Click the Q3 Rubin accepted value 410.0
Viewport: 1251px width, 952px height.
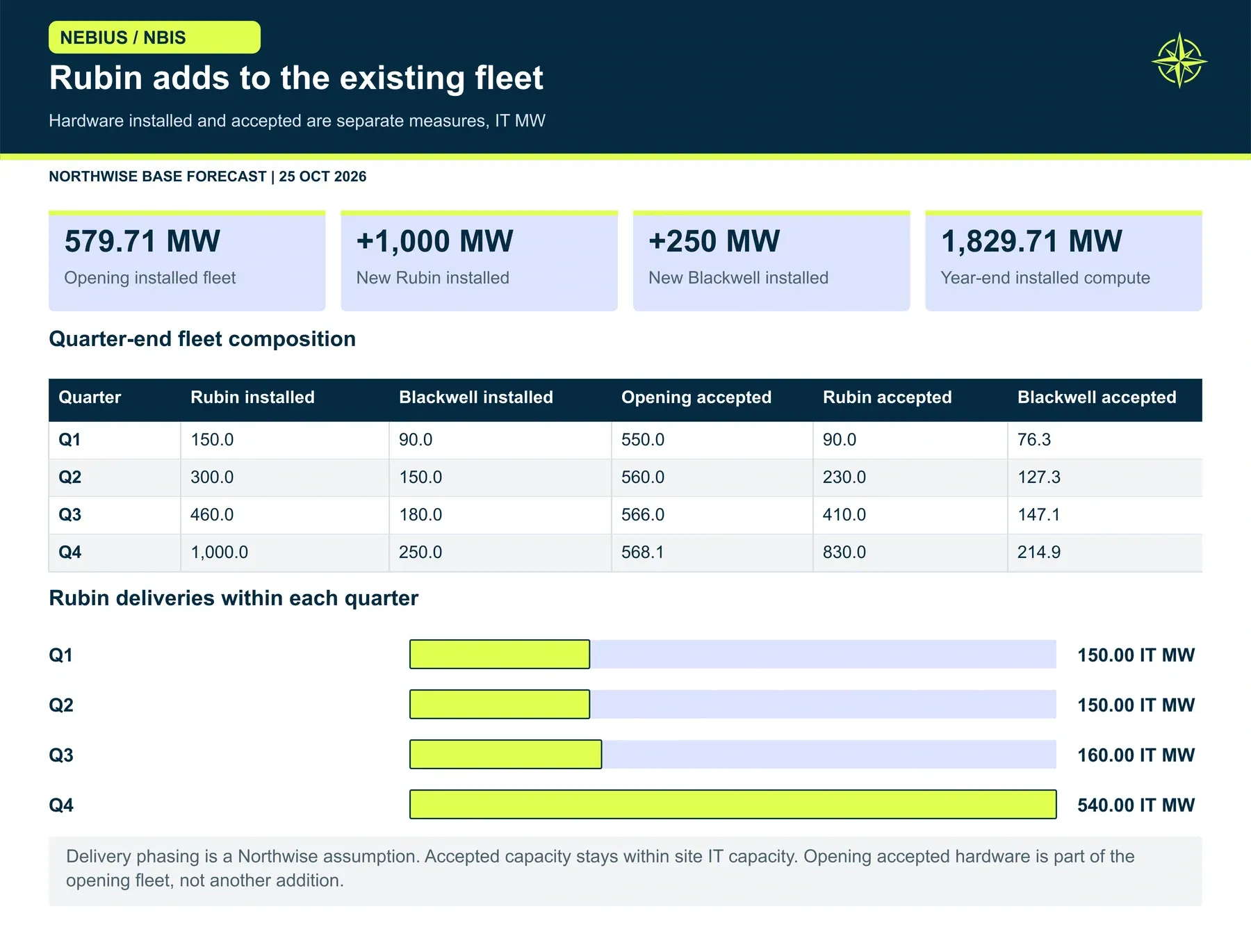coord(844,515)
